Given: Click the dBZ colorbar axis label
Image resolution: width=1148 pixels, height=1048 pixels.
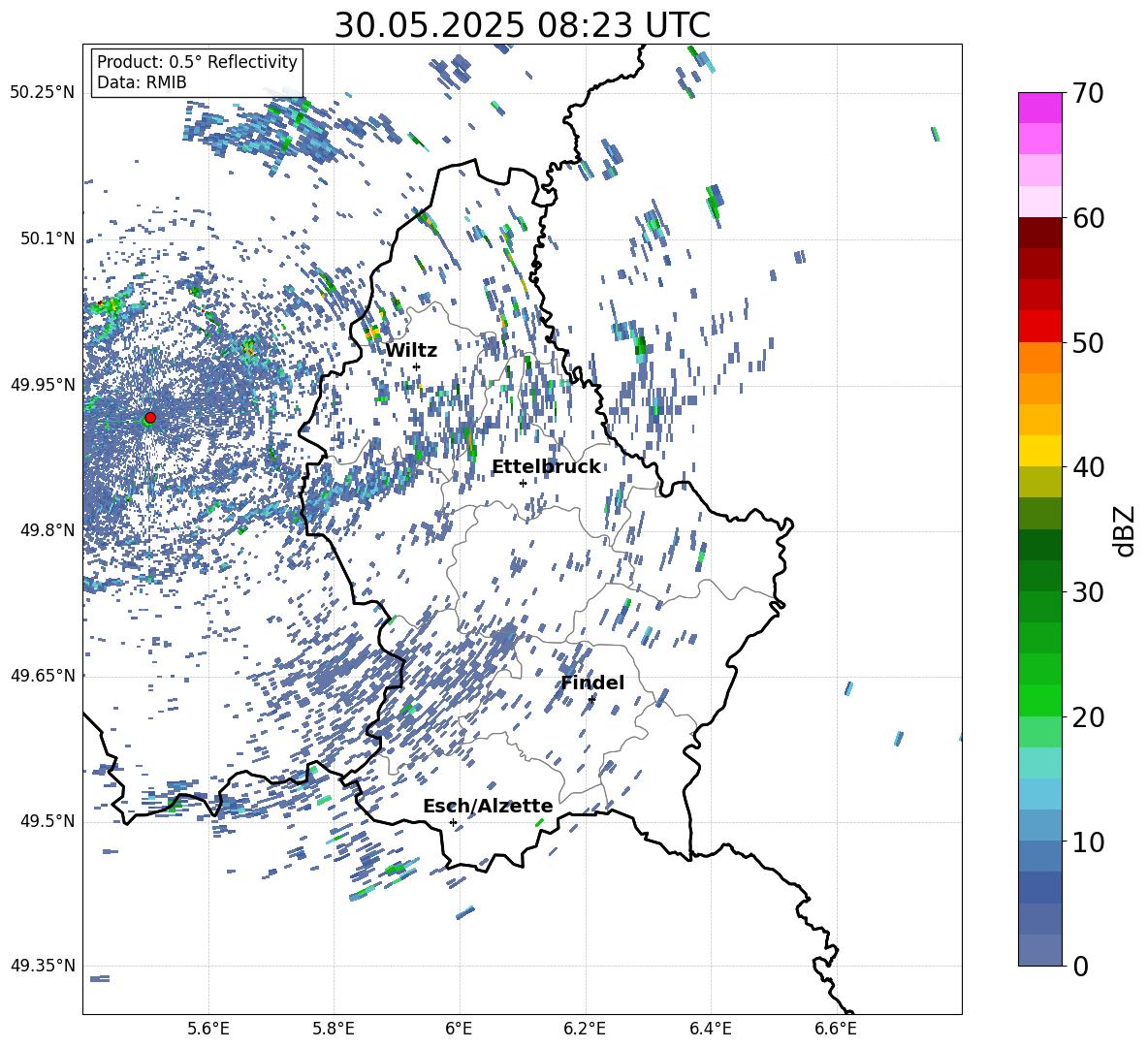Looking at the screenshot, I should [1124, 530].
